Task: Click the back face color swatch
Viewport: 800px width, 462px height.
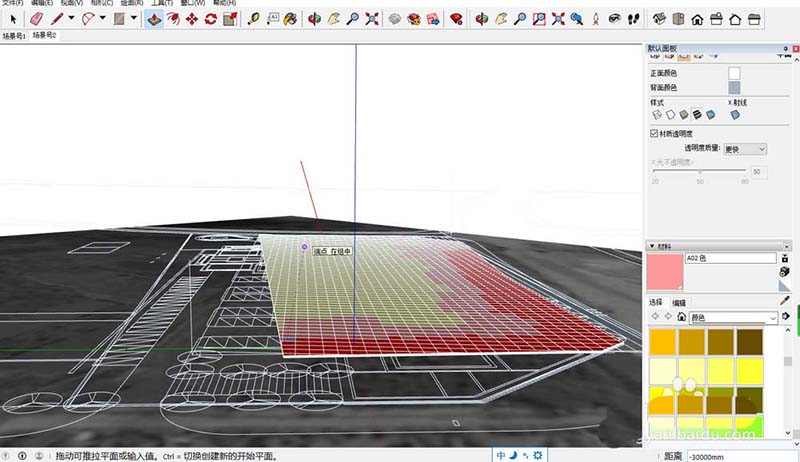Action: click(x=734, y=88)
